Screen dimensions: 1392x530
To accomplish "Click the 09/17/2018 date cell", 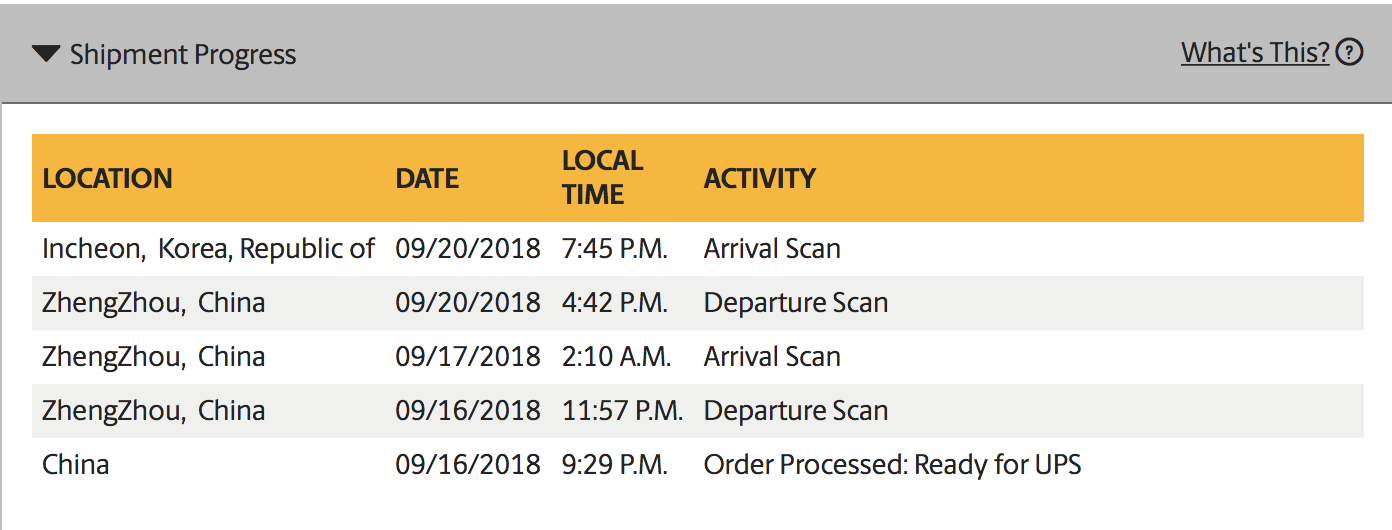I will point(468,357).
